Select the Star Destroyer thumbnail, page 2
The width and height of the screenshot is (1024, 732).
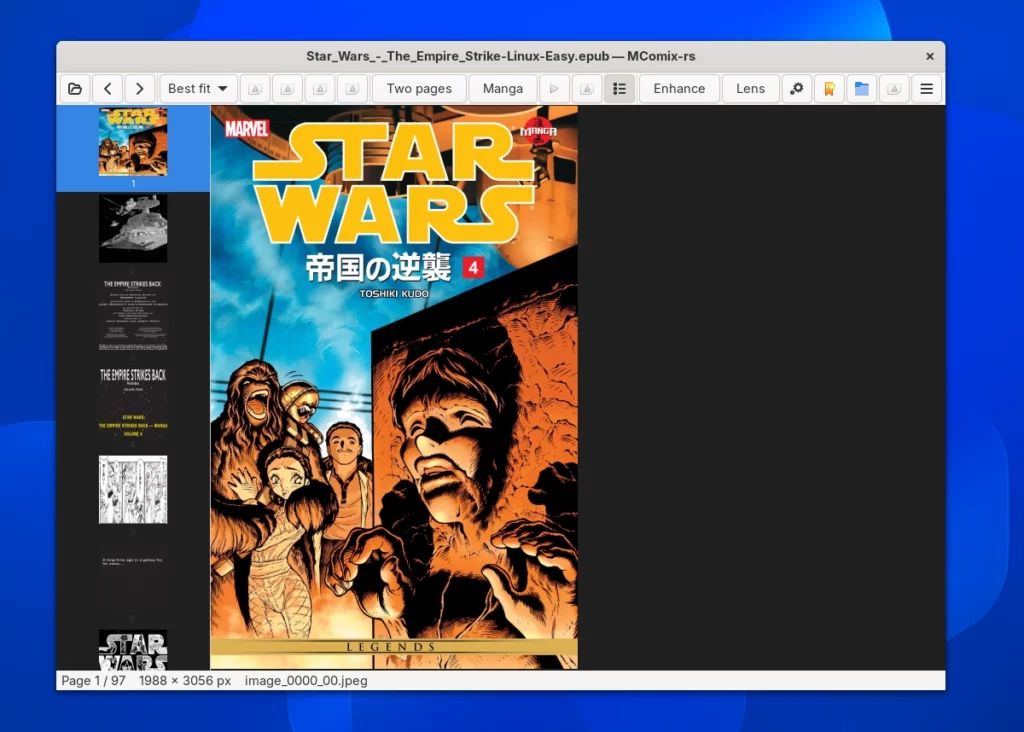(x=133, y=229)
